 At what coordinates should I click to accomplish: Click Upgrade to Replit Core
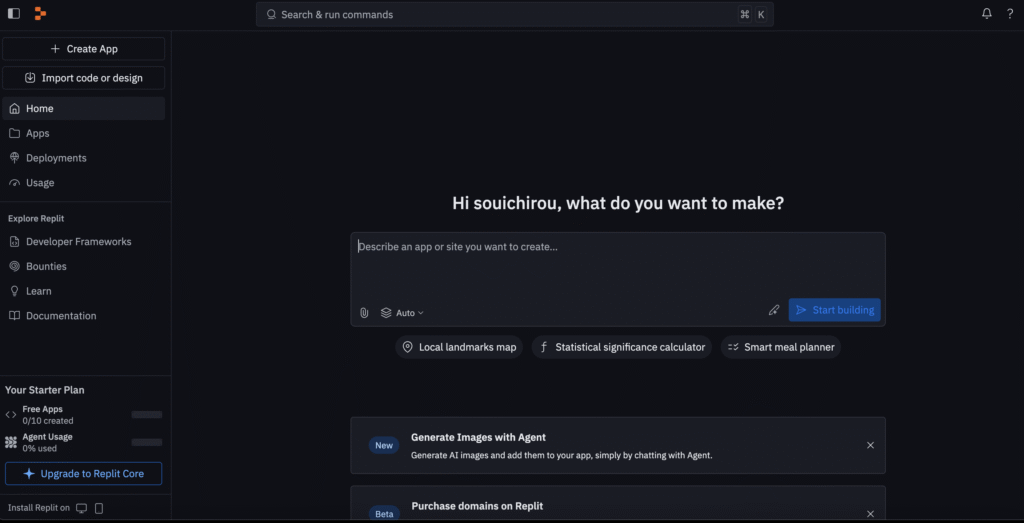(x=84, y=474)
